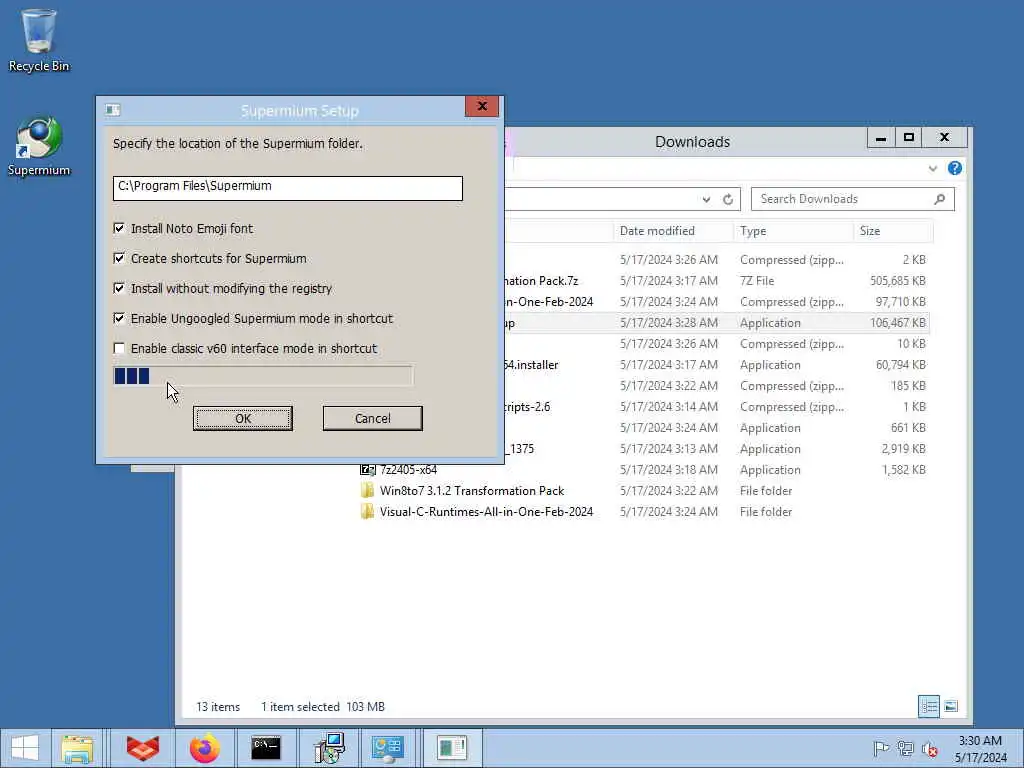Click 13 items in Downloads status bar
This screenshot has width=1024, height=768.
pos(218,707)
